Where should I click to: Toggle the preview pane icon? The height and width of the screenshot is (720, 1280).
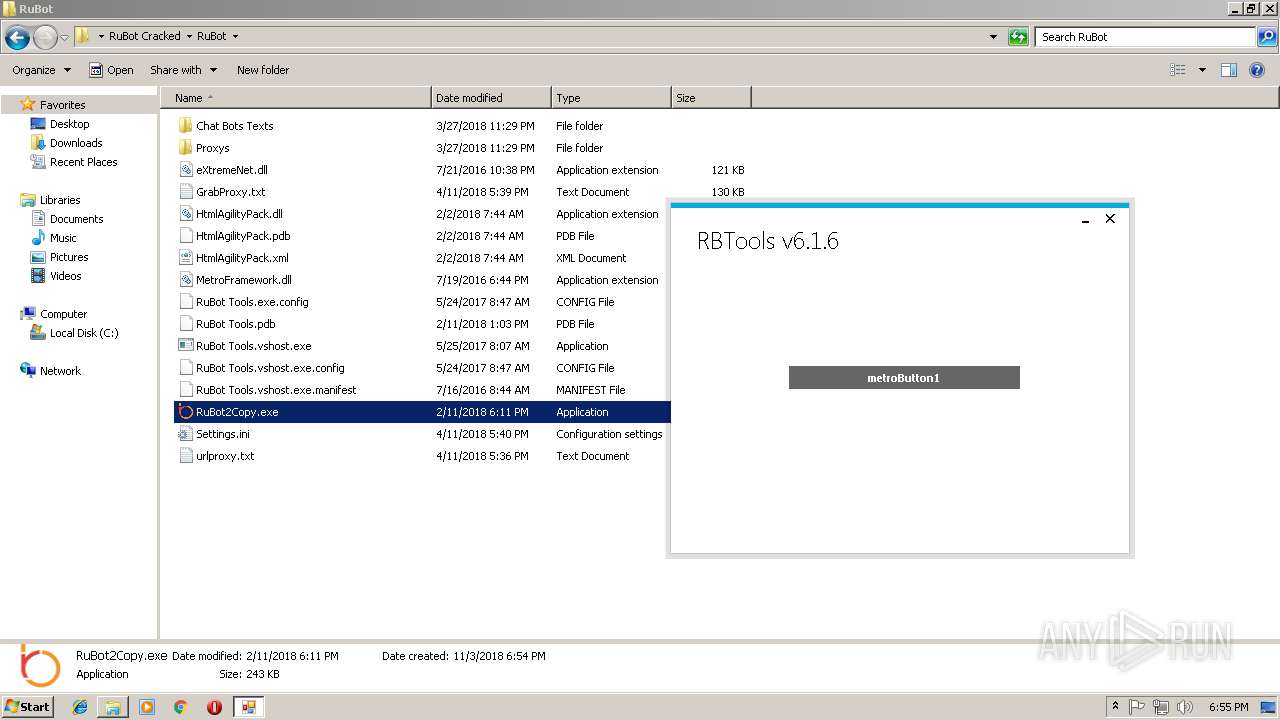coord(1229,70)
